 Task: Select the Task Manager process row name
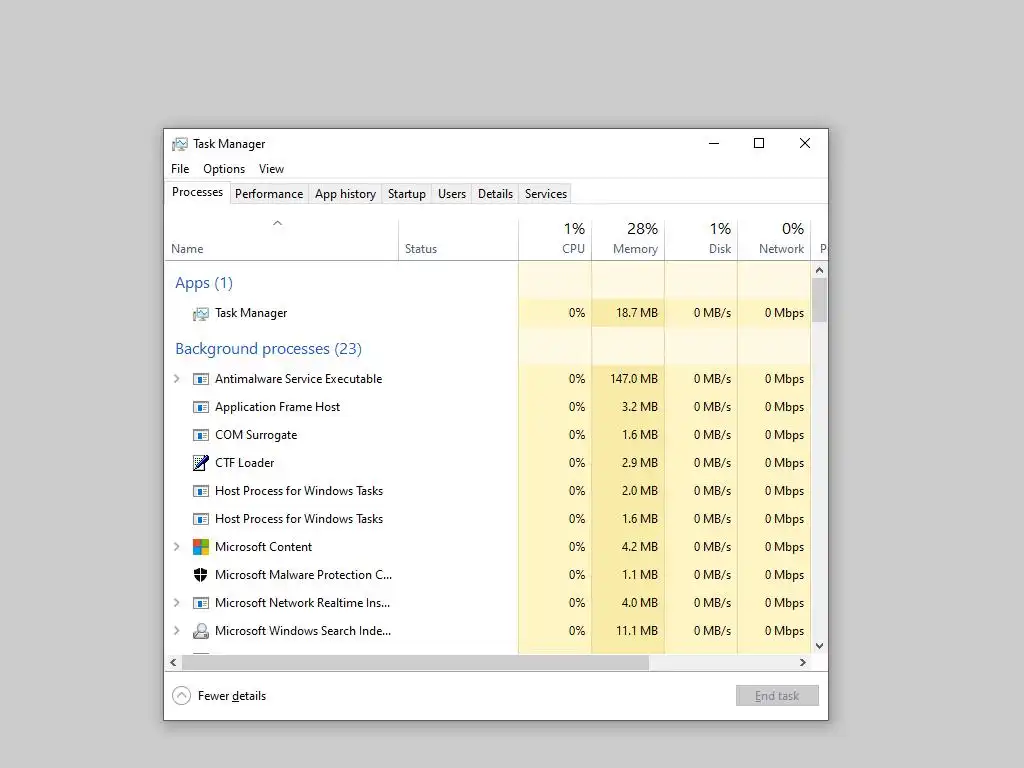251,313
